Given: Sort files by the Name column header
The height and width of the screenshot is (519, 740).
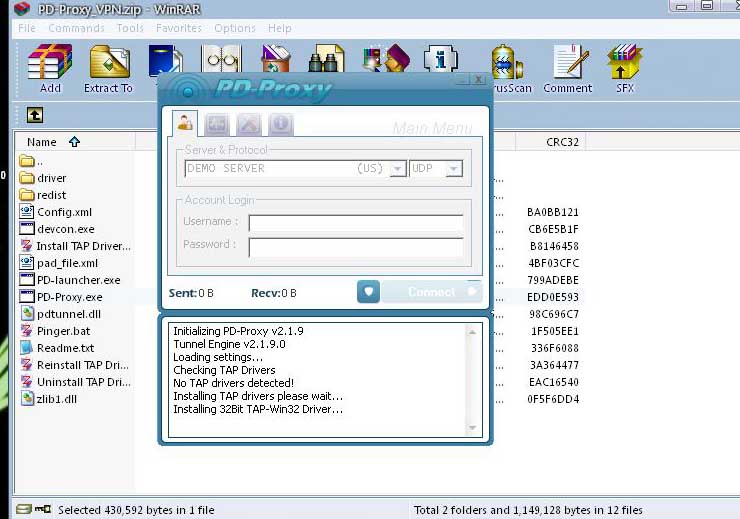Looking at the screenshot, I should (76, 142).
